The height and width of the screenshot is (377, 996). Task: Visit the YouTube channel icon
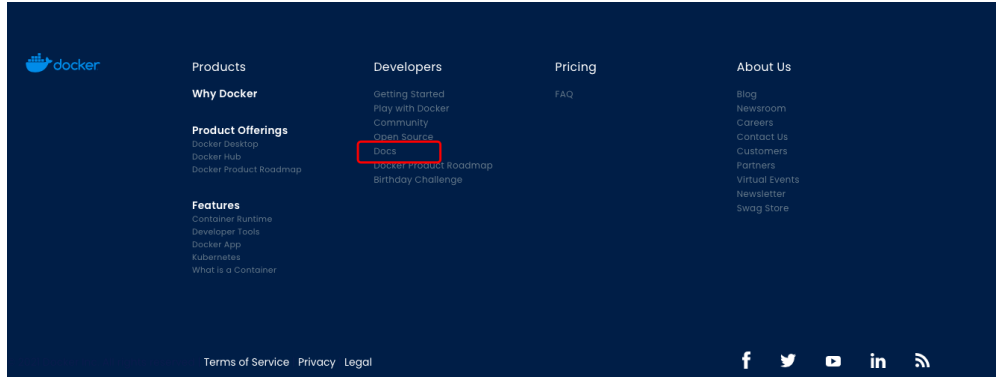point(833,361)
